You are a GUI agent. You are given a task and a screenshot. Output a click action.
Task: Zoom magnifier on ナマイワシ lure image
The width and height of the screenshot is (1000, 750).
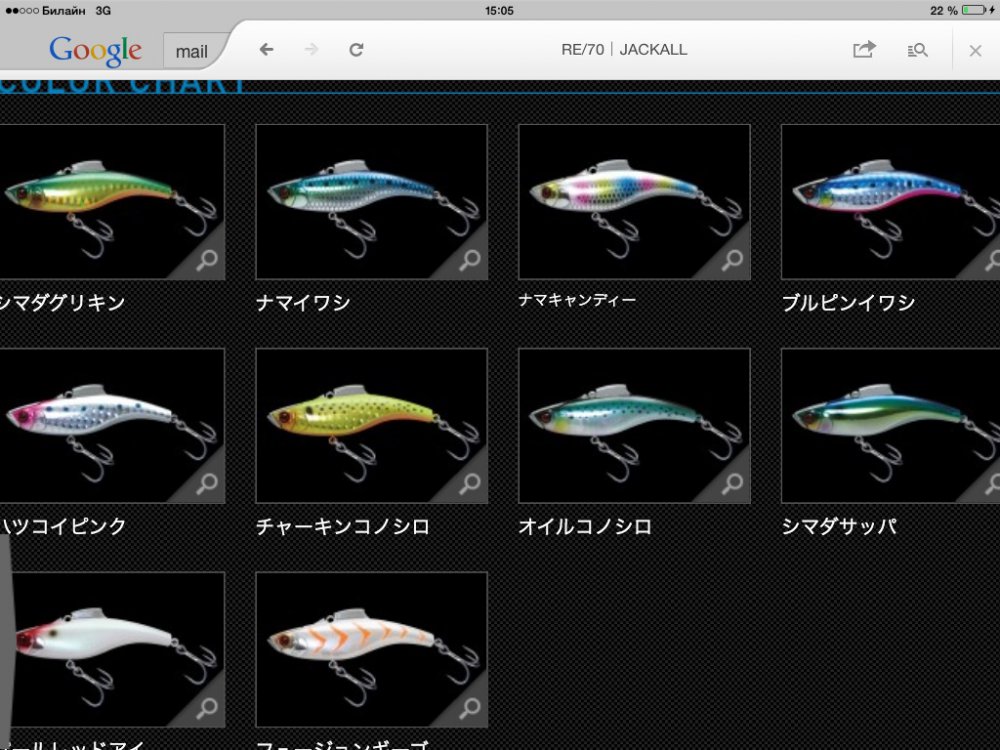coord(468,261)
